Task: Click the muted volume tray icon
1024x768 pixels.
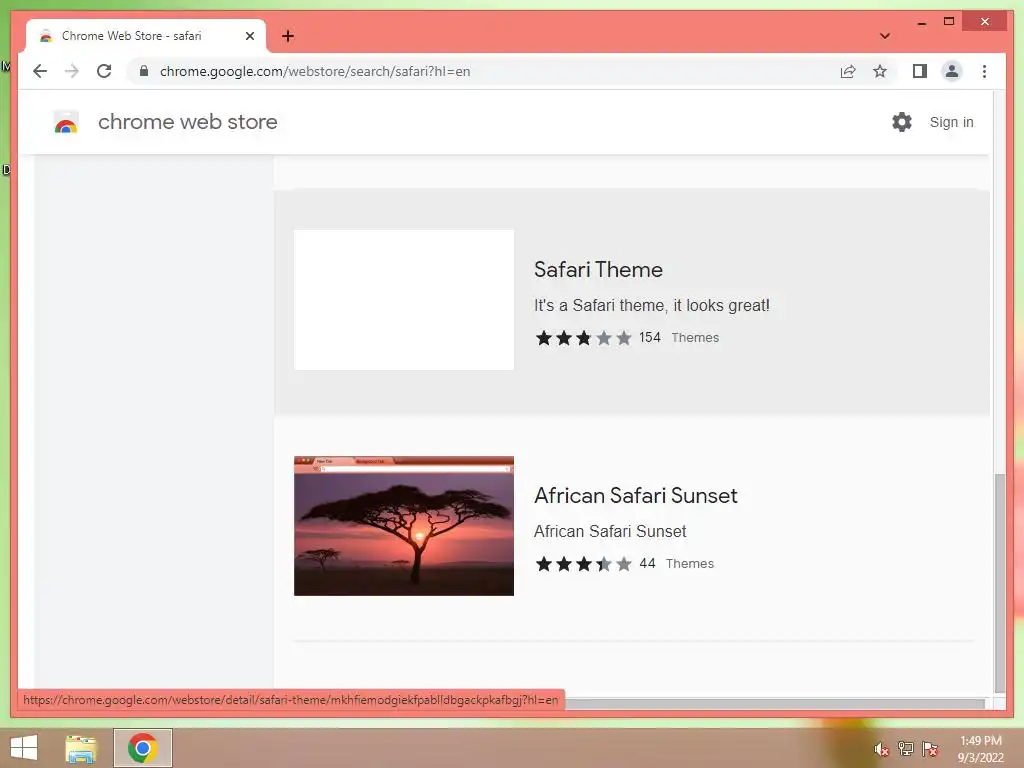Action: [x=881, y=749]
